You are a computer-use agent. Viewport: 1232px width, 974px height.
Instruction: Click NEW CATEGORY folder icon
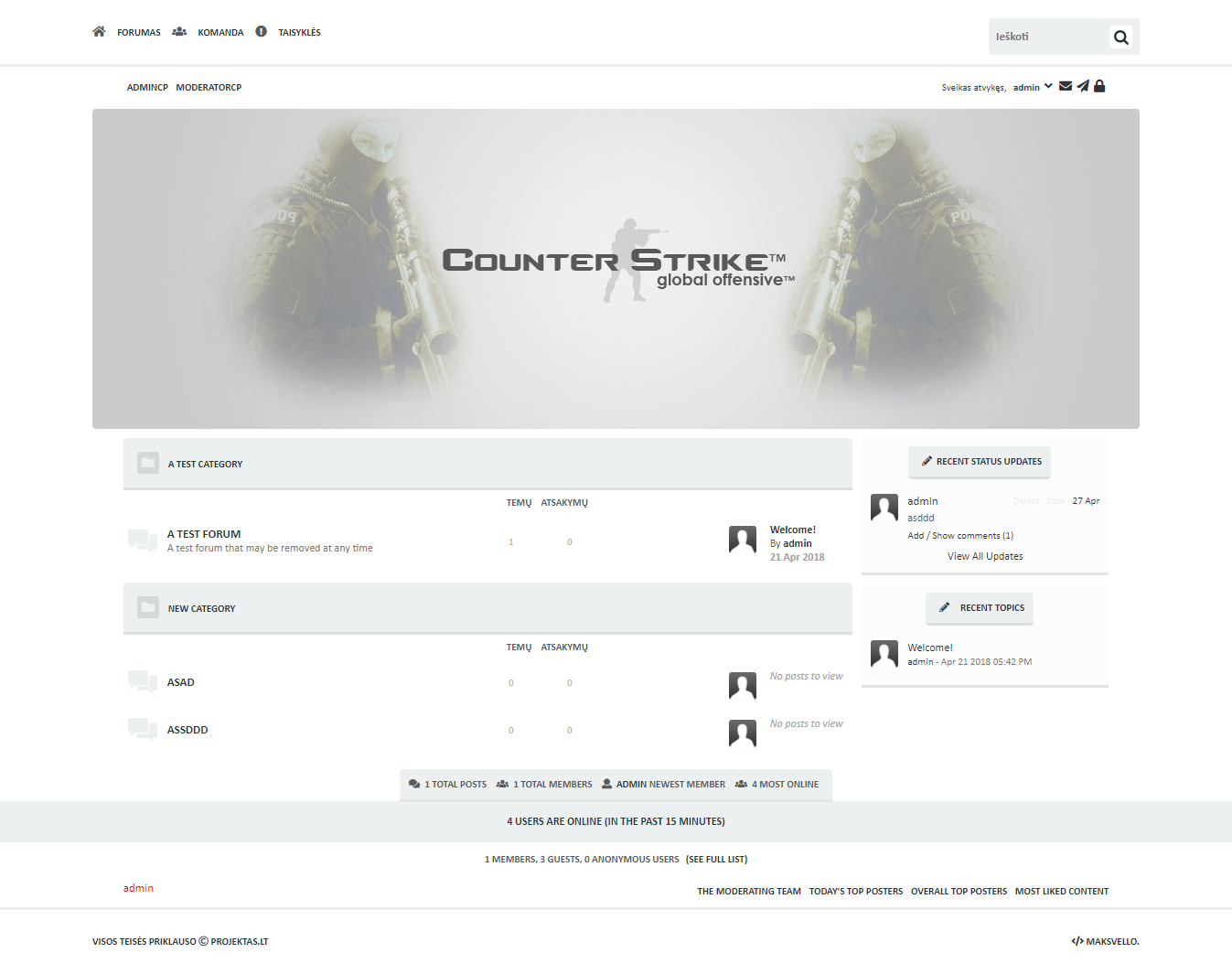(x=148, y=607)
